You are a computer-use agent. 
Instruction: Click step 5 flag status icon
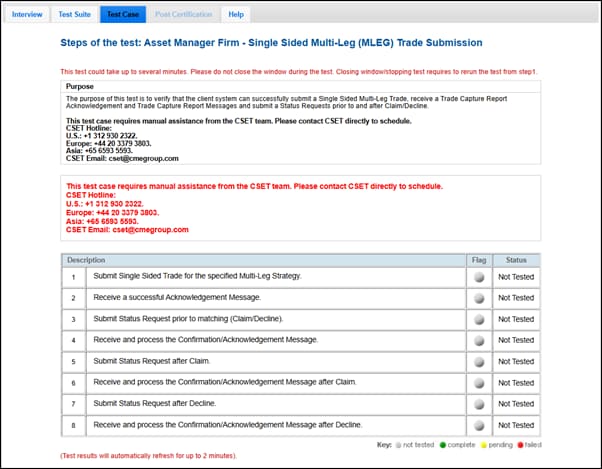point(479,361)
